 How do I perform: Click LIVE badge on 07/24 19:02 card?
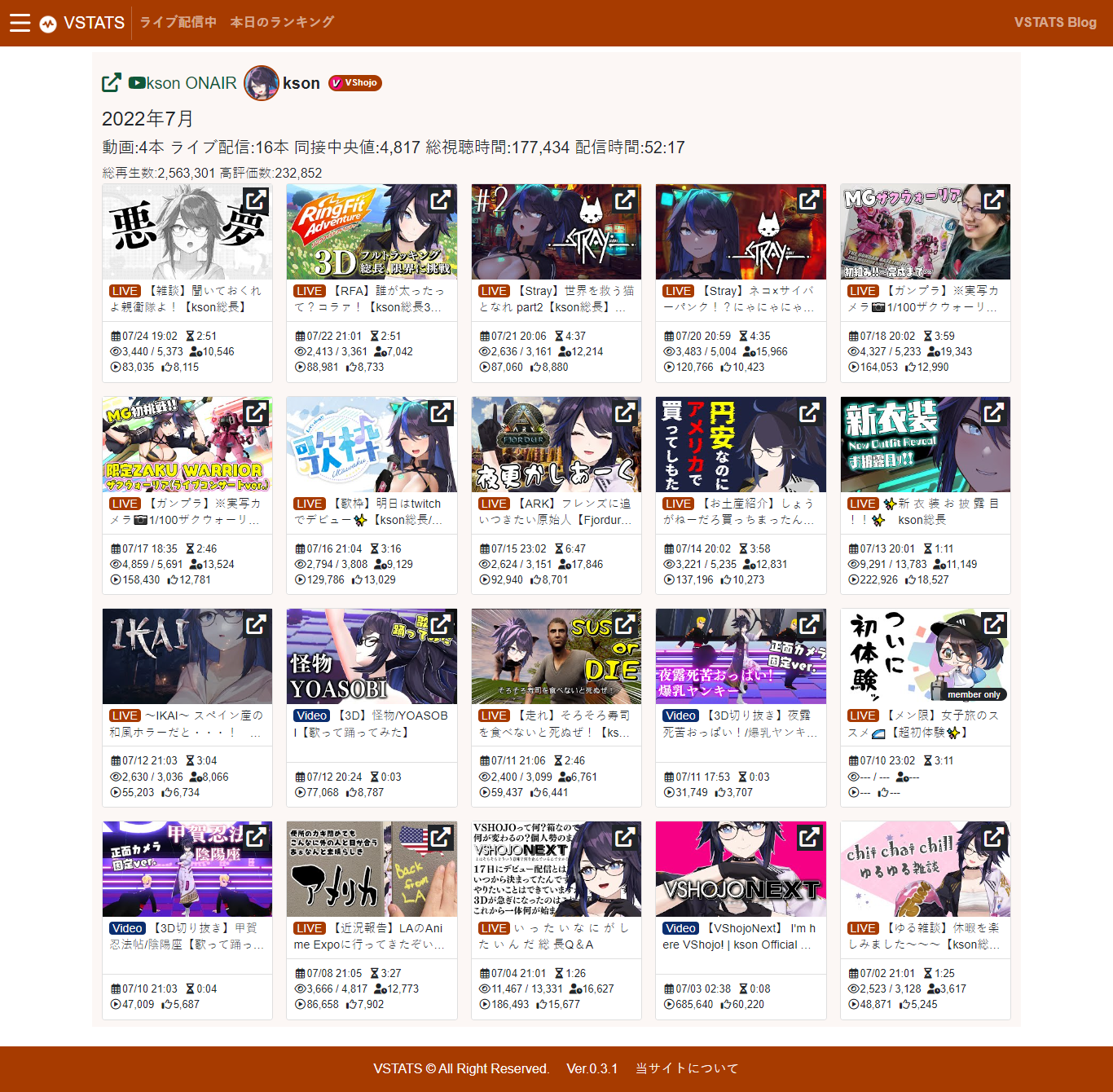[125, 291]
